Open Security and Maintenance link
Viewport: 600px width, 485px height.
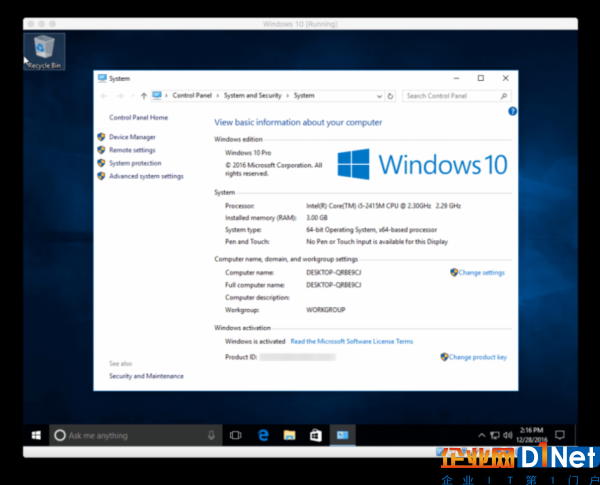[x=146, y=376]
